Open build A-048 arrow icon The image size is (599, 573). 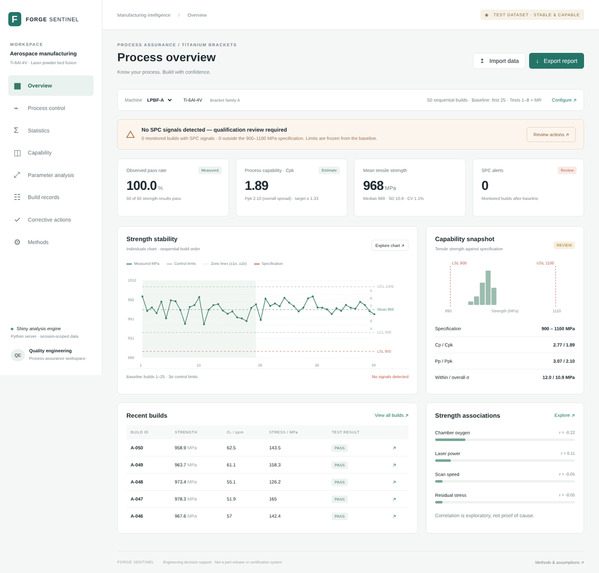[394, 482]
